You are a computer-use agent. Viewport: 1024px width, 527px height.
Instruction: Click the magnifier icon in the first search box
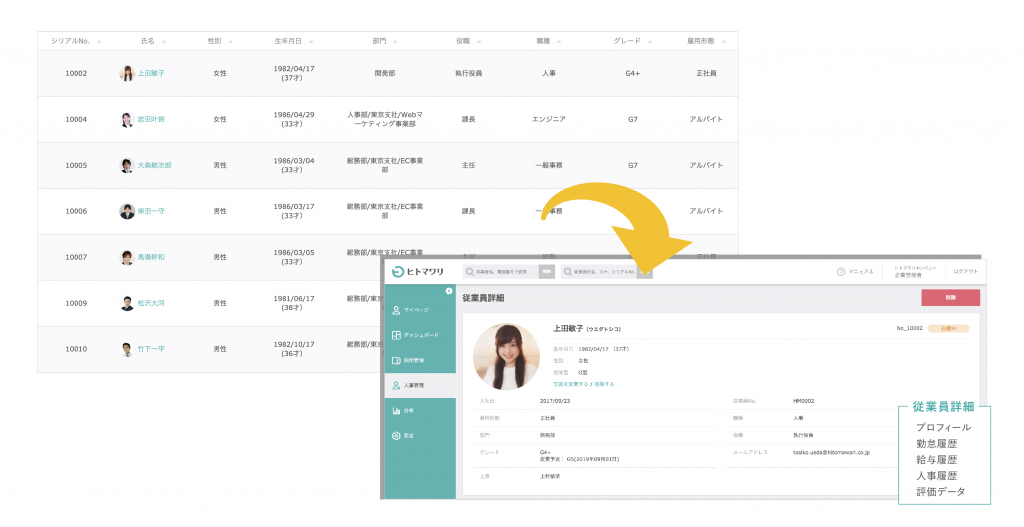tap(470, 272)
